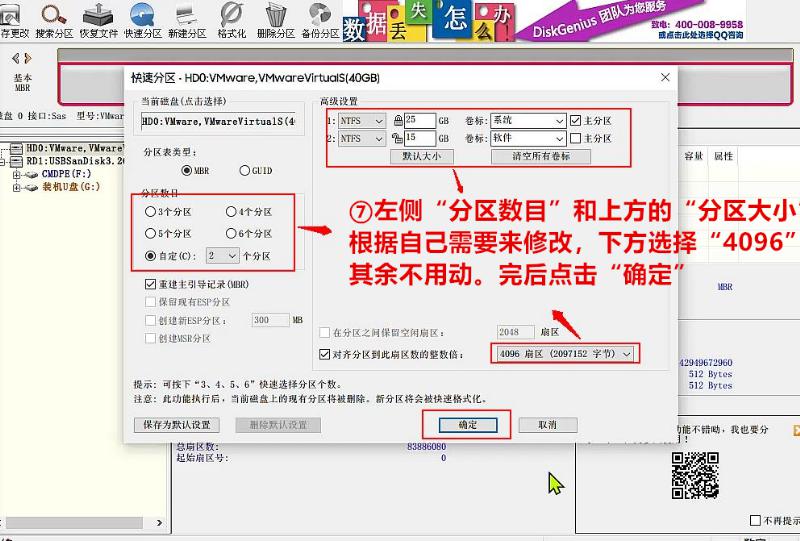The width and height of the screenshot is (800, 541).
Task: Enable primary partition (主分区) for partition 2
Action: click(575, 138)
